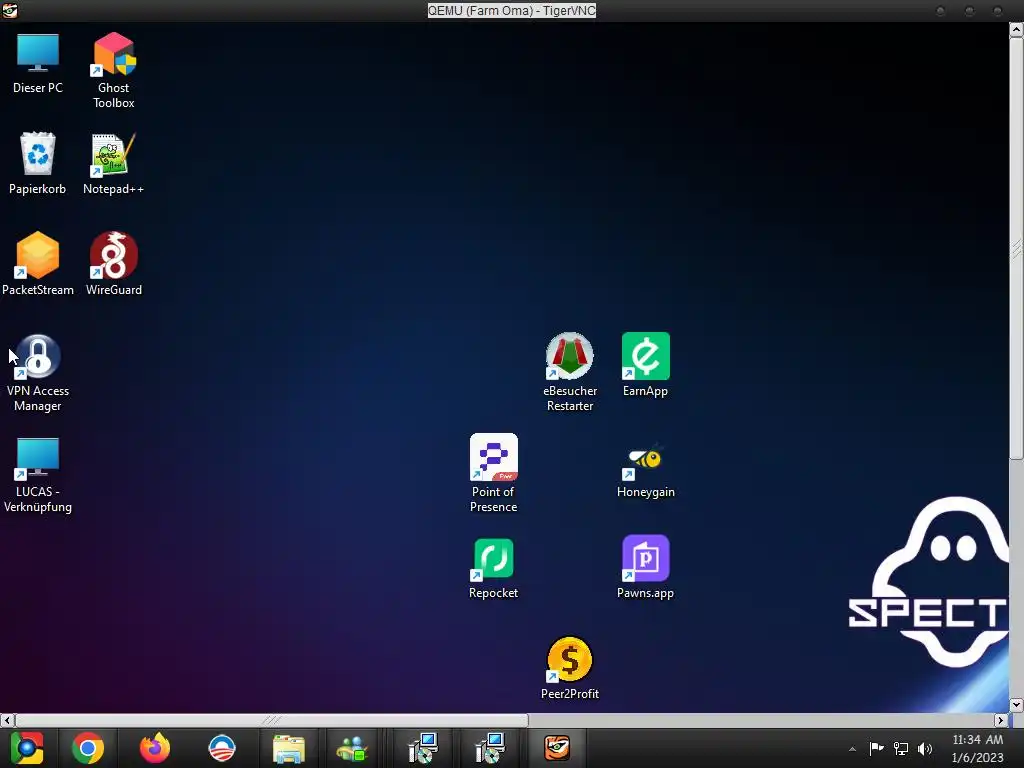
Task: Launch the Notepad++ shortcut
Action: [x=113, y=163]
